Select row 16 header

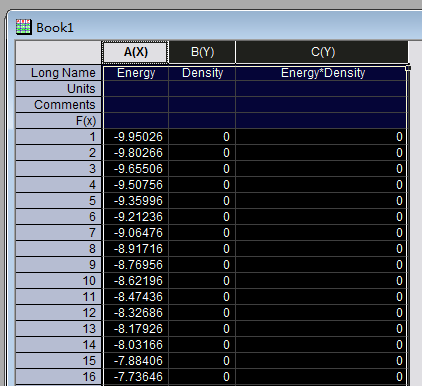(x=59, y=377)
